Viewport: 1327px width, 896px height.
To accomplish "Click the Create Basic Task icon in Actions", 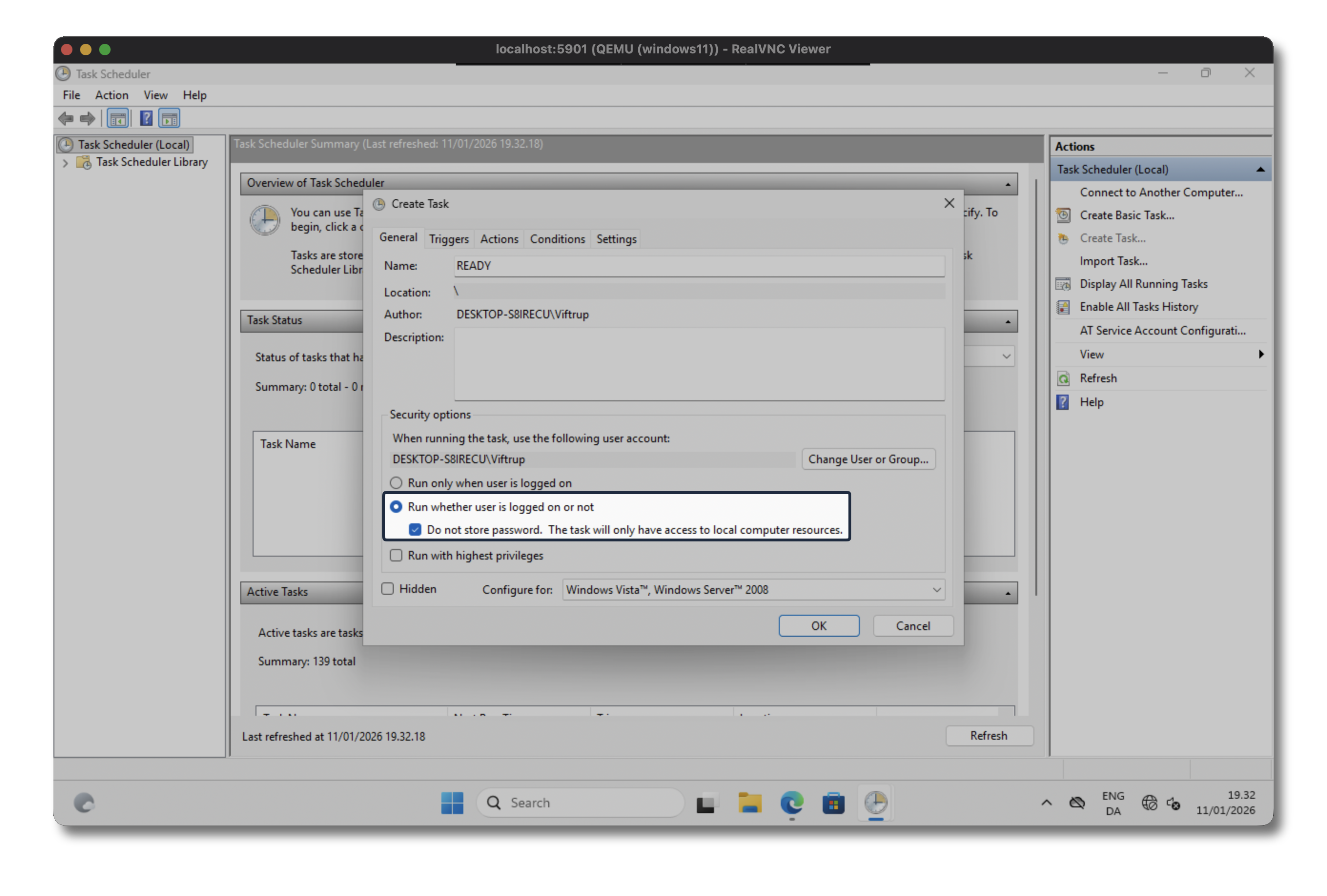I will coord(1063,215).
